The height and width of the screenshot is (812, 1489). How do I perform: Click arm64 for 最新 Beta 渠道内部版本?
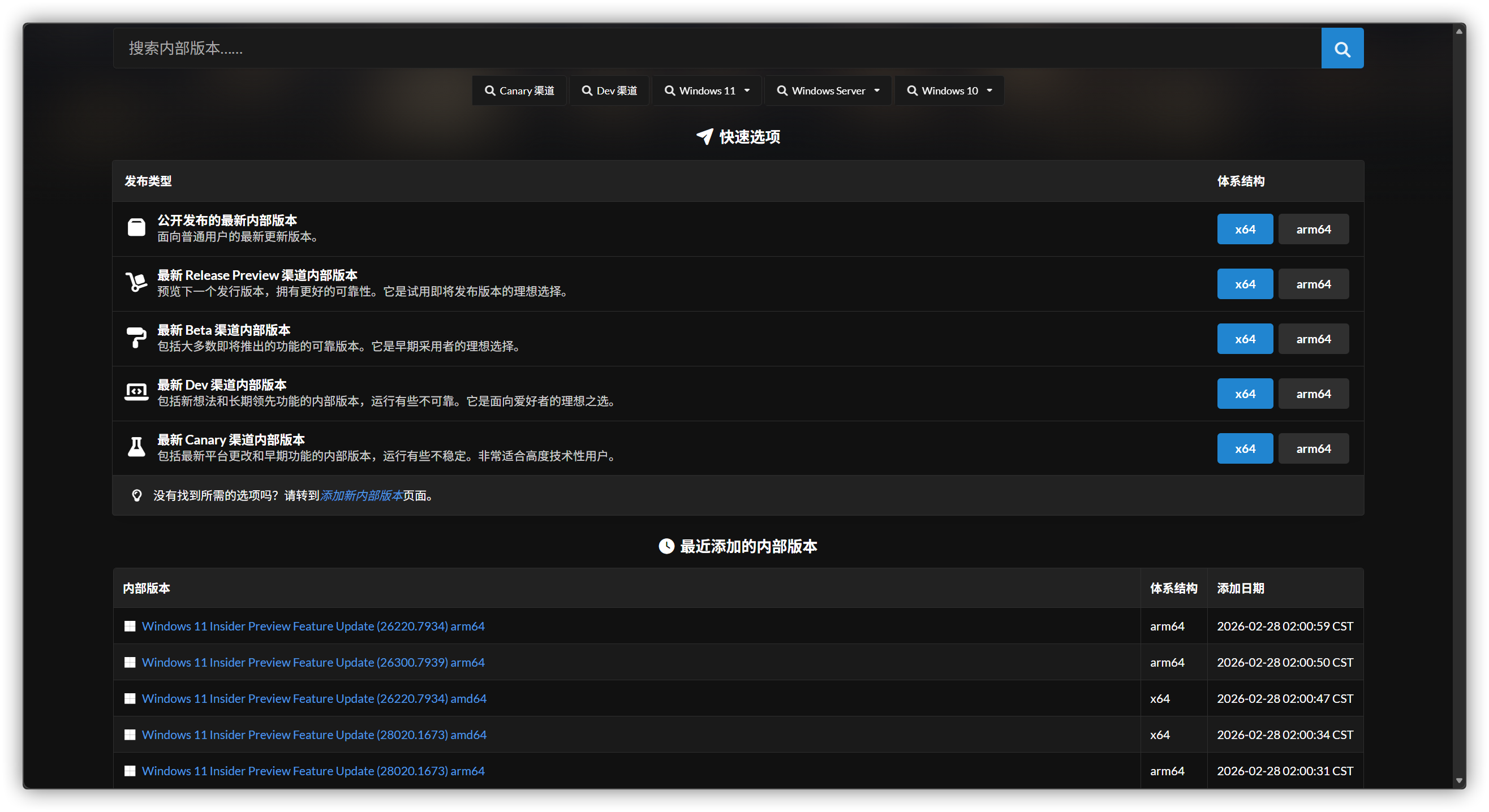click(x=1313, y=338)
